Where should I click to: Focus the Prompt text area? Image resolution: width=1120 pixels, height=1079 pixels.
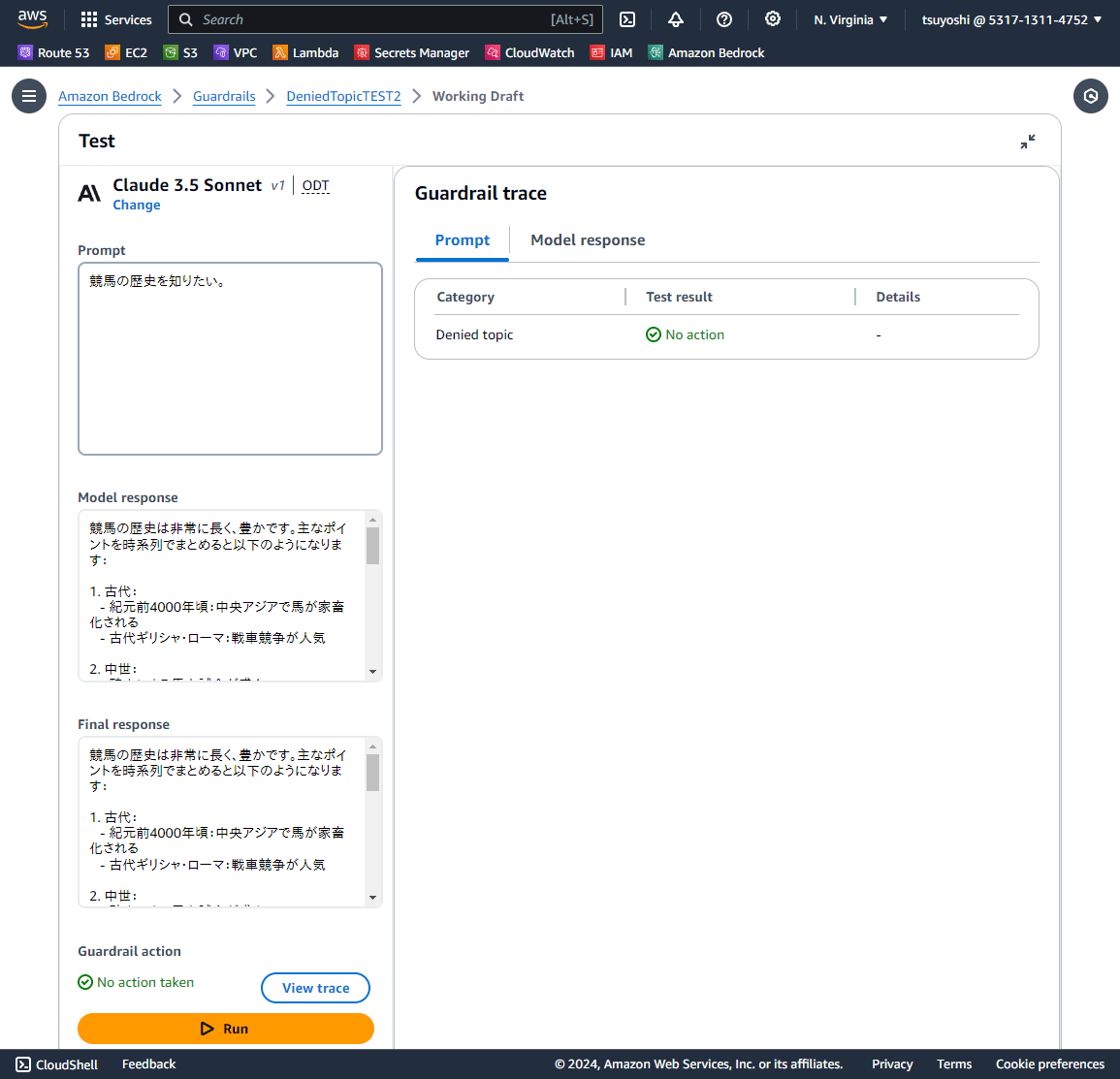pyautogui.click(x=230, y=359)
